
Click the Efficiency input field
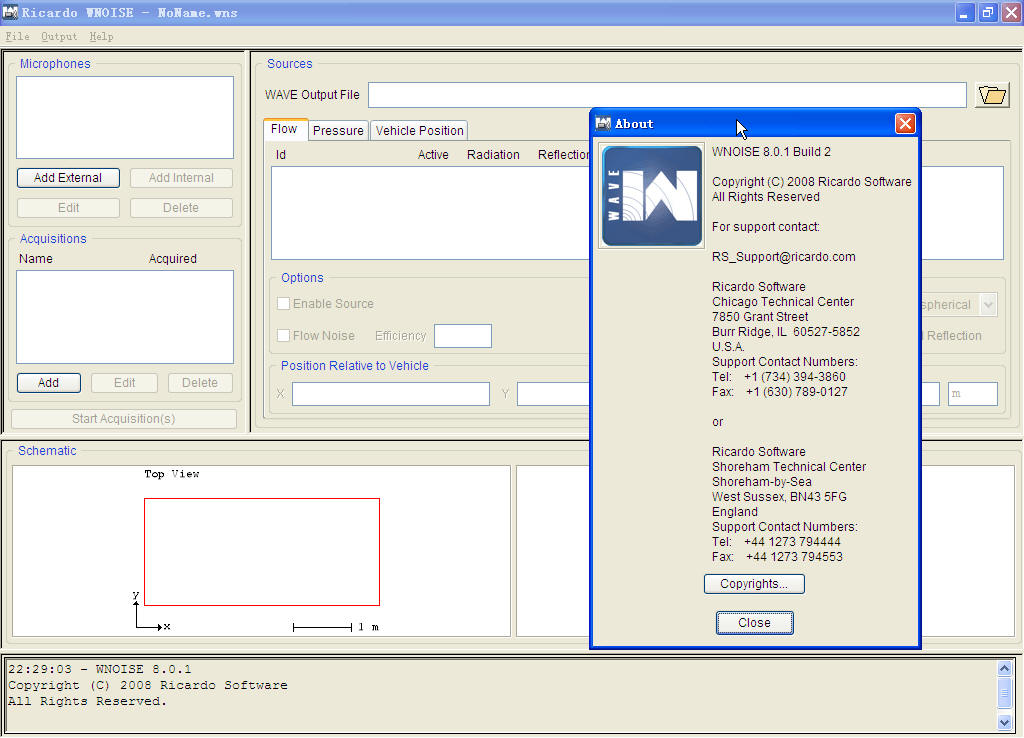(462, 336)
